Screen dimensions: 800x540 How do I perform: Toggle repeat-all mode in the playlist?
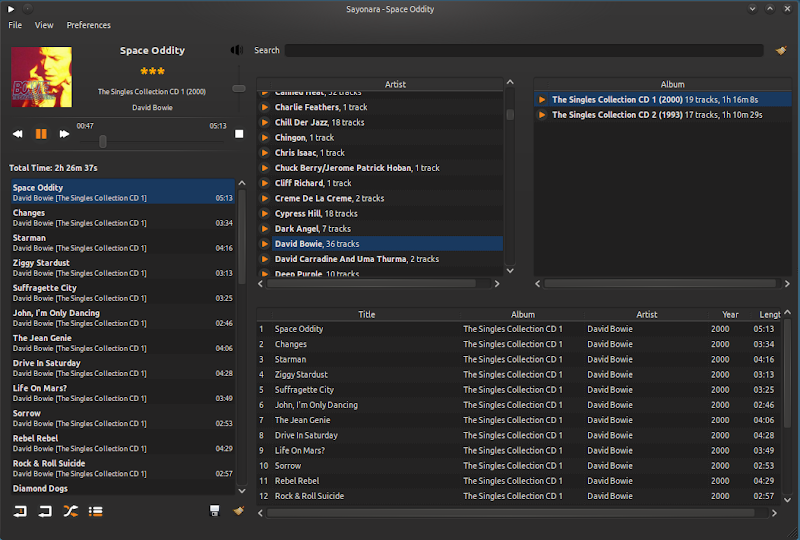click(x=45, y=511)
